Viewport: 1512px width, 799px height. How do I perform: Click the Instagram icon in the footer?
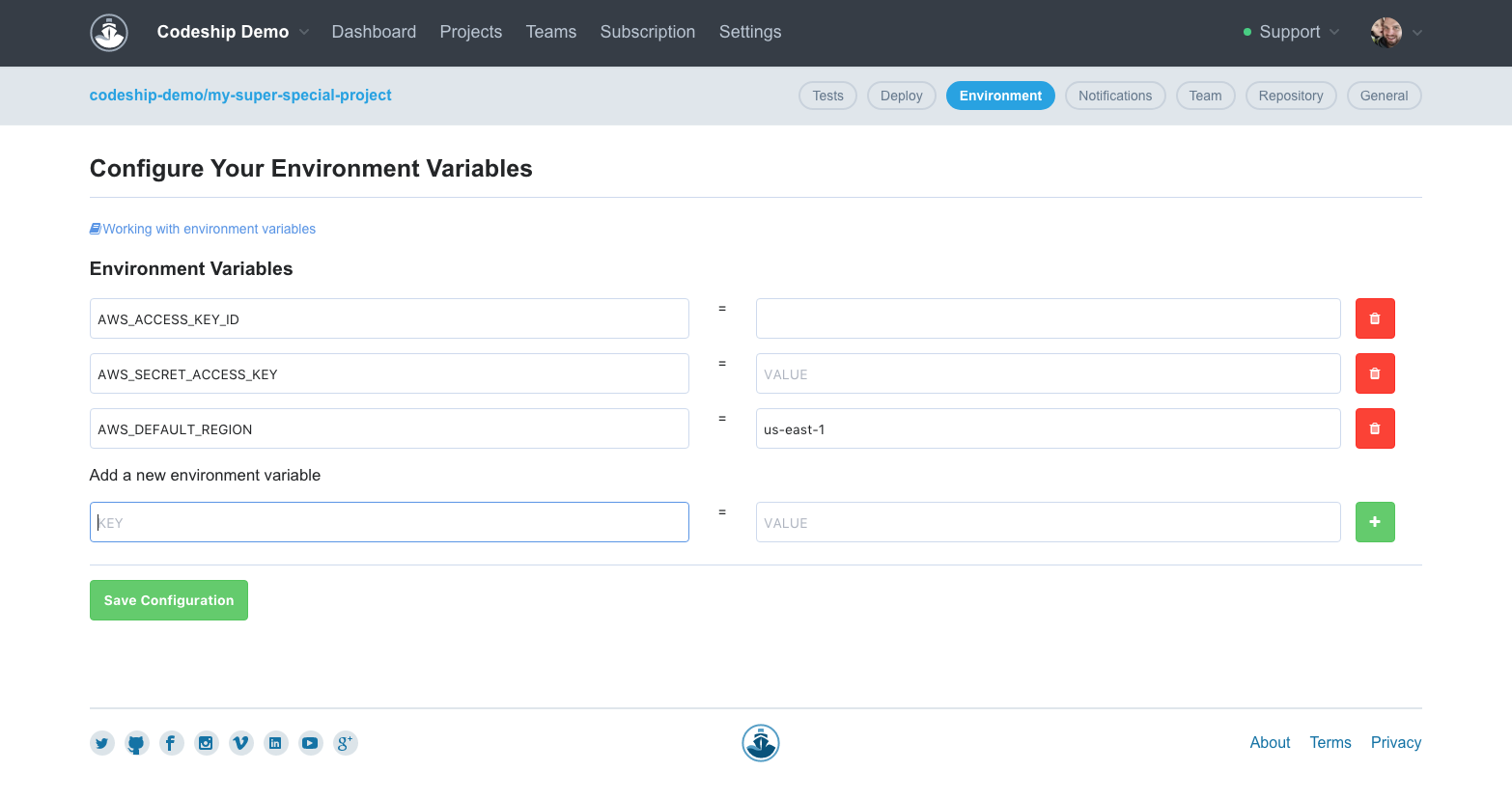click(206, 743)
